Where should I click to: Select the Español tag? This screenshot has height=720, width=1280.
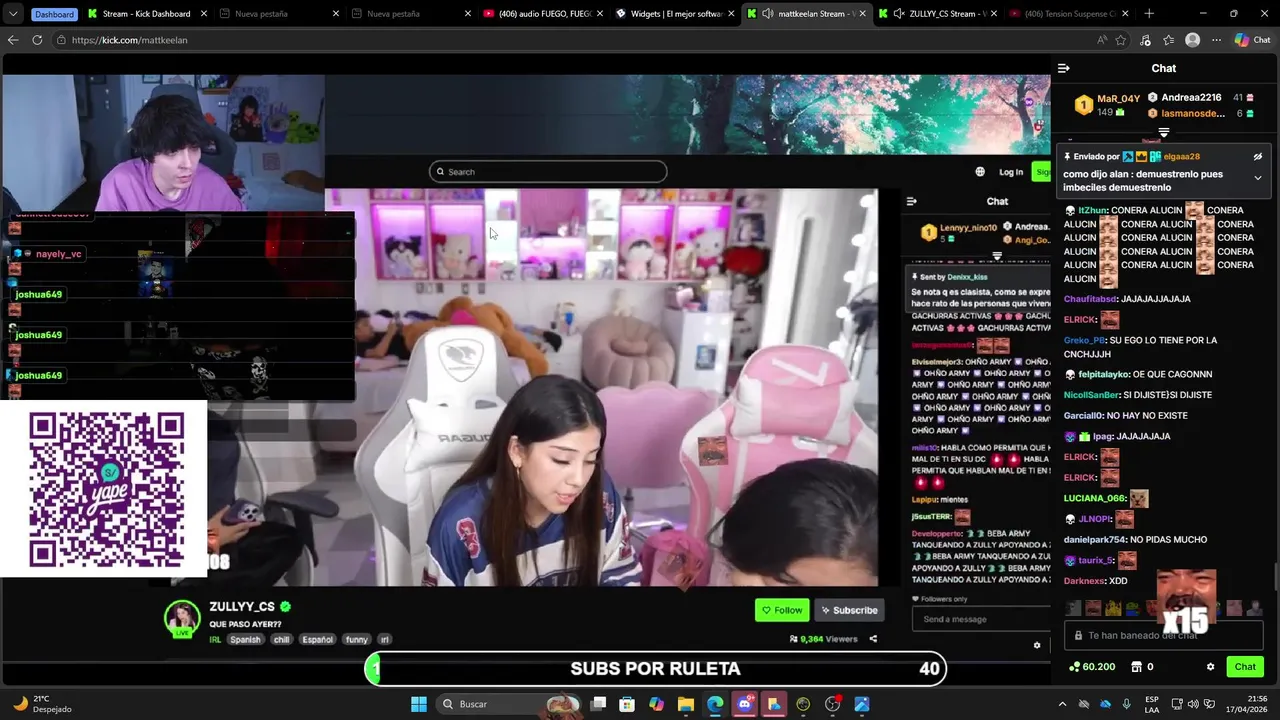pyautogui.click(x=318, y=640)
